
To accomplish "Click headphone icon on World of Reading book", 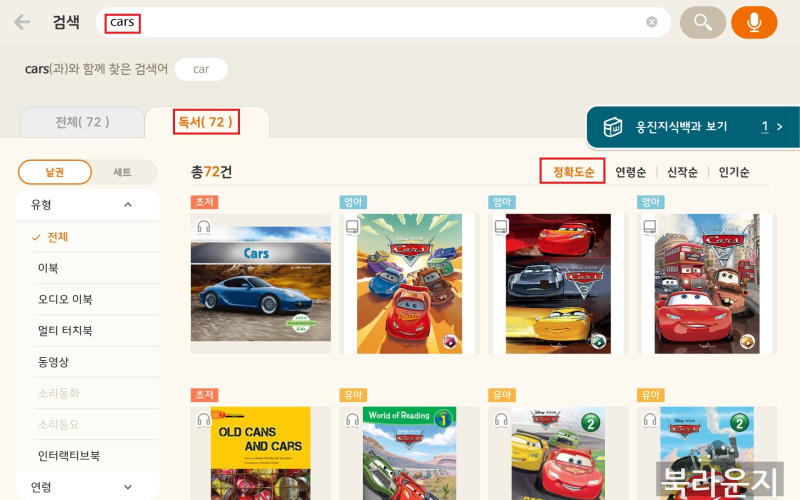I will [x=353, y=420].
